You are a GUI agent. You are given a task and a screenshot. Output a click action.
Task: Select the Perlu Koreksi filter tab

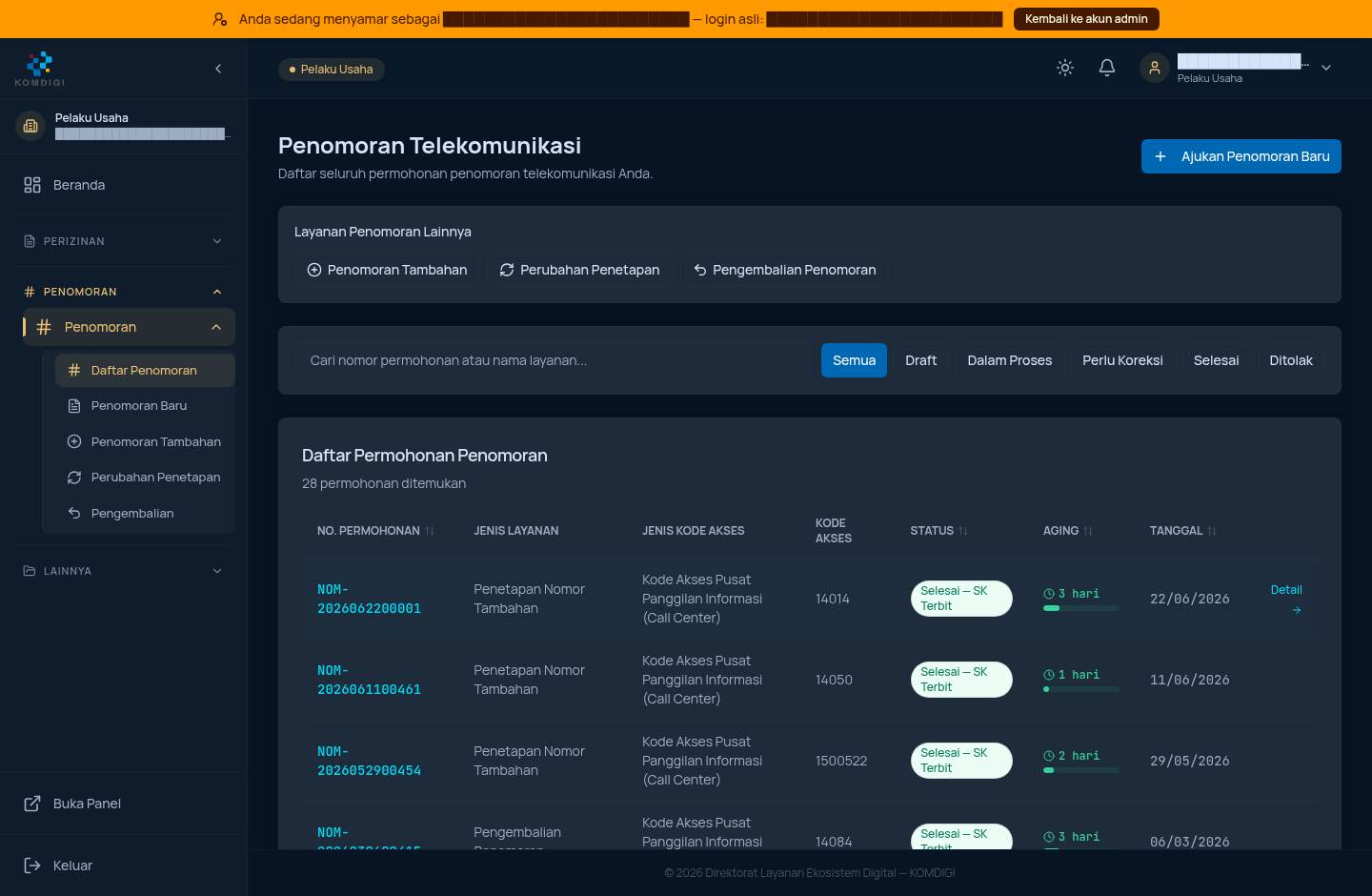1122,360
